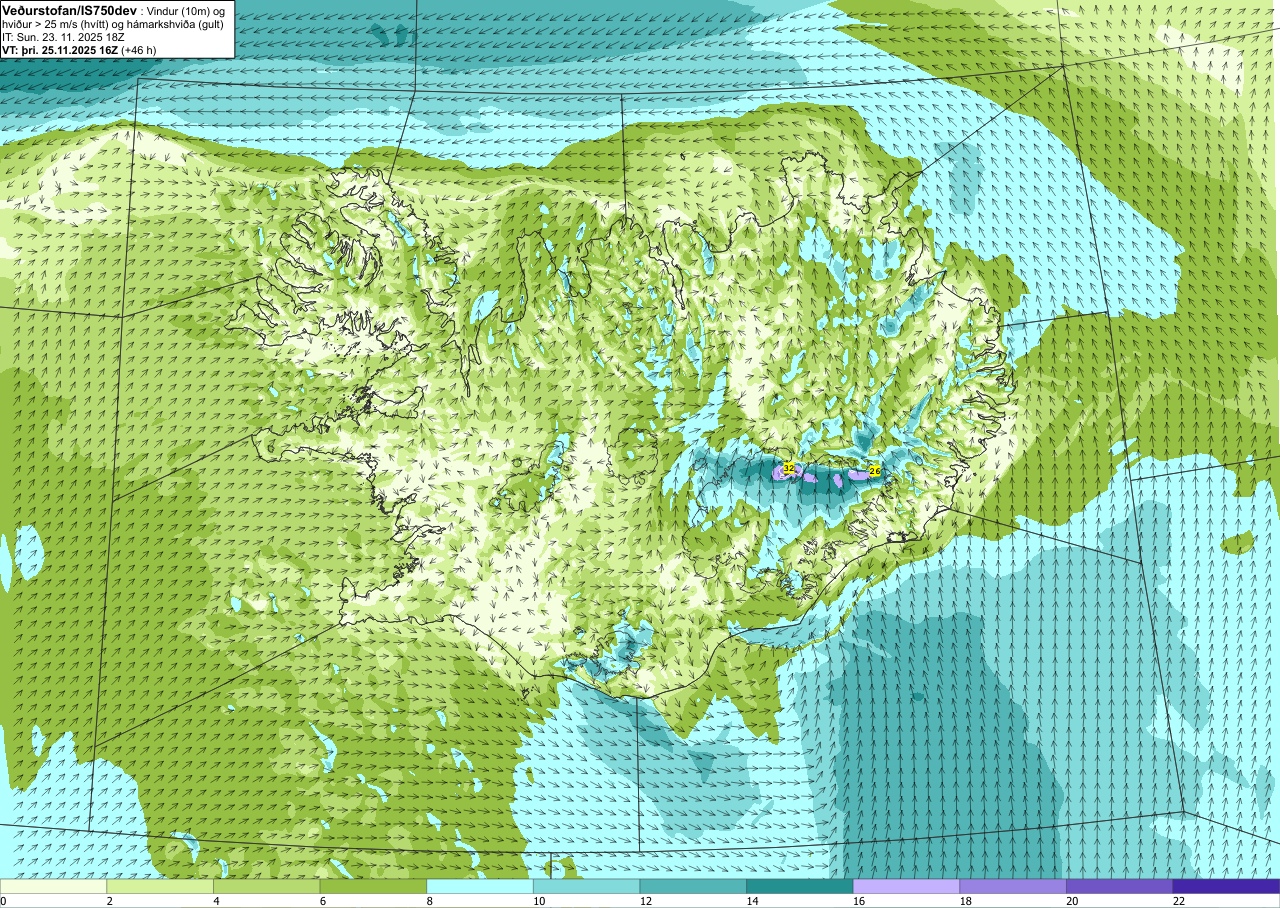Image resolution: width=1280 pixels, height=908 pixels.
Task: Click the dark indigo above-22 legend swatch
Action: click(1227, 886)
